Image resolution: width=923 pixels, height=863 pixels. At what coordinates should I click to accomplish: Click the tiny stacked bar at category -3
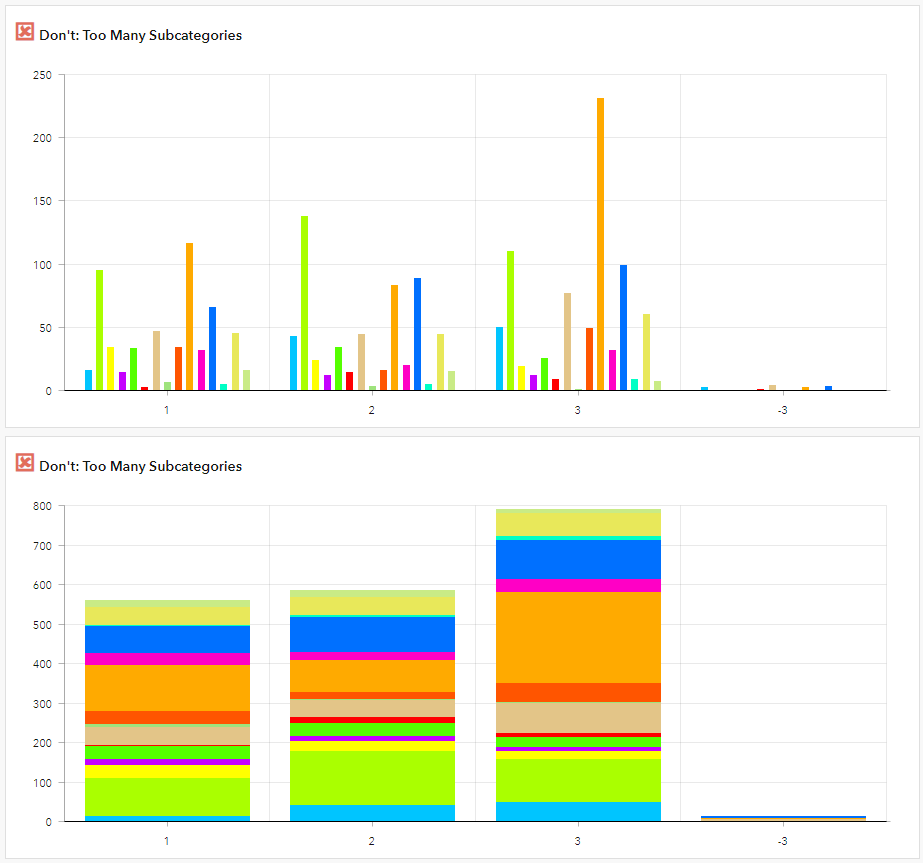click(x=785, y=817)
